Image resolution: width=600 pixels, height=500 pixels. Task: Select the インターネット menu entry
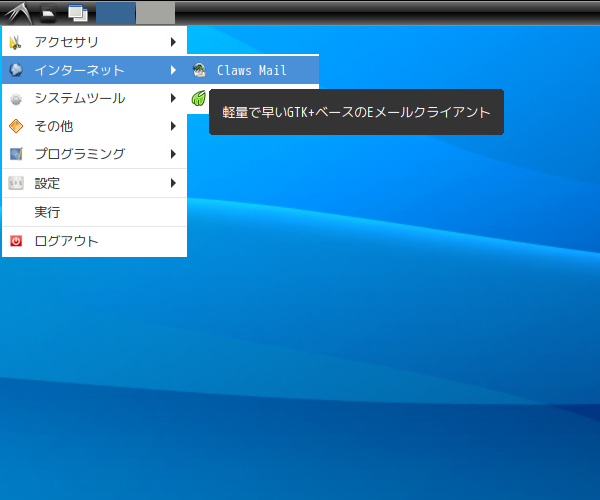tap(95, 70)
